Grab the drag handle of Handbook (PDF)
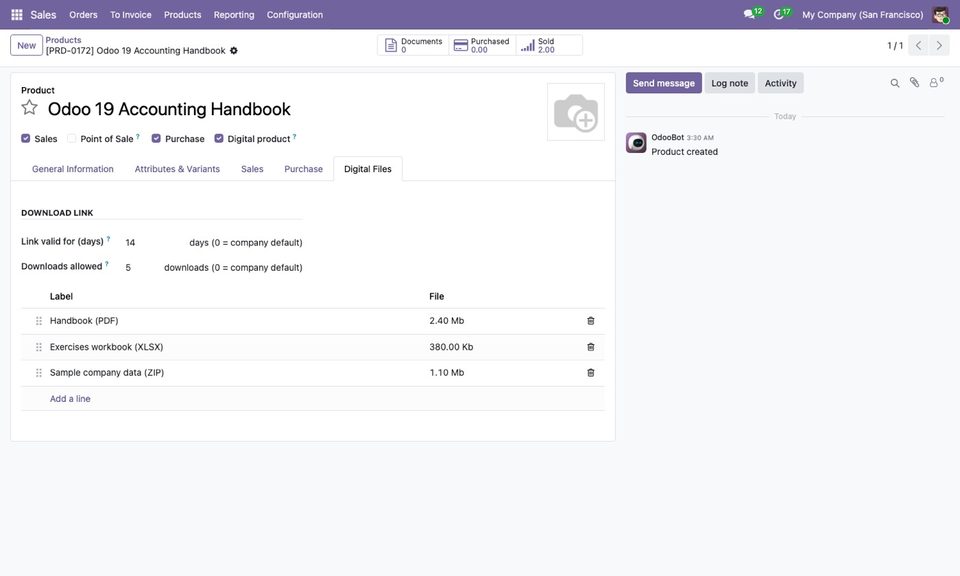This screenshot has width=960, height=576. pos(39,321)
